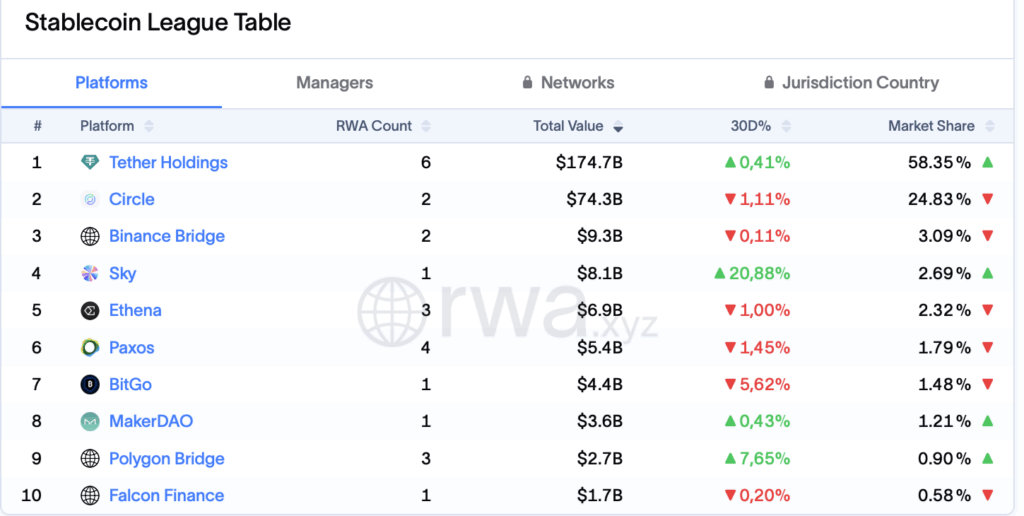Select the Platforms tab
This screenshot has height=516, width=1024.
[x=111, y=83]
